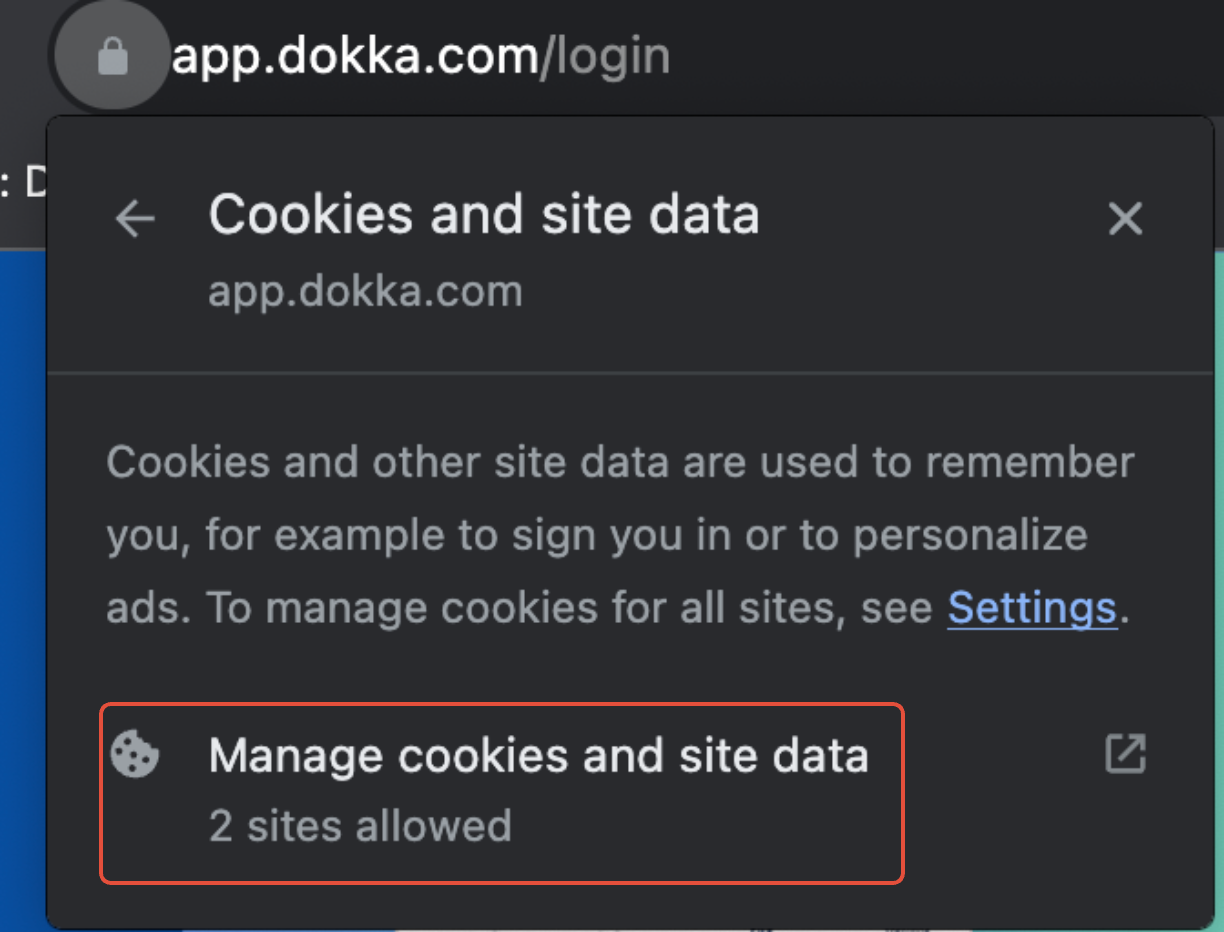The width and height of the screenshot is (1224, 932).
Task: Click the app.dokka.com domain in the address bar
Action: click(355, 58)
